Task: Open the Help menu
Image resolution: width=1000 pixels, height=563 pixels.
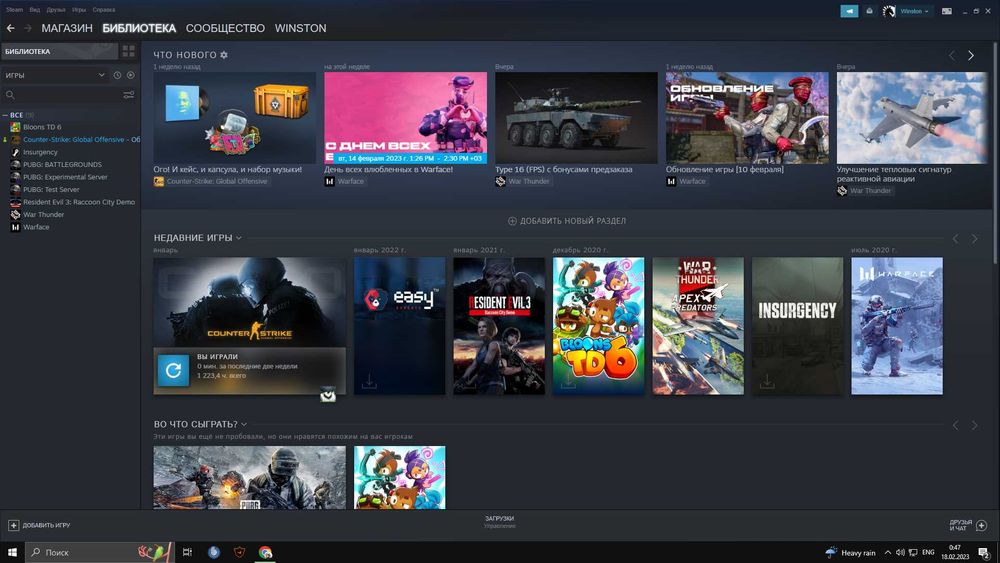Action: point(103,10)
